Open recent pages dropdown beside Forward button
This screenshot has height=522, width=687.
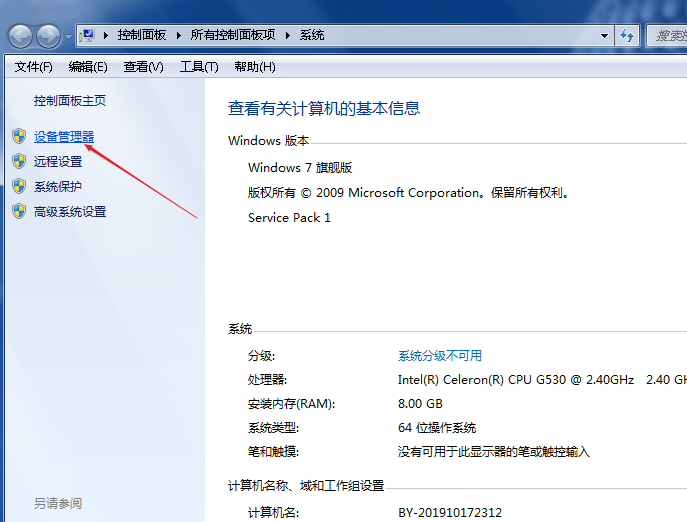click(x=68, y=36)
